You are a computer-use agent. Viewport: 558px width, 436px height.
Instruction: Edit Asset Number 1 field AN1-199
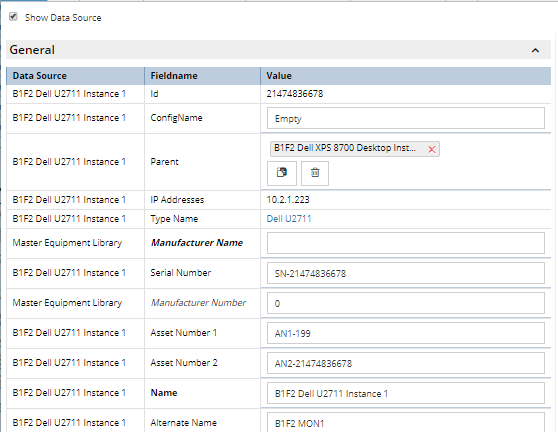406,333
